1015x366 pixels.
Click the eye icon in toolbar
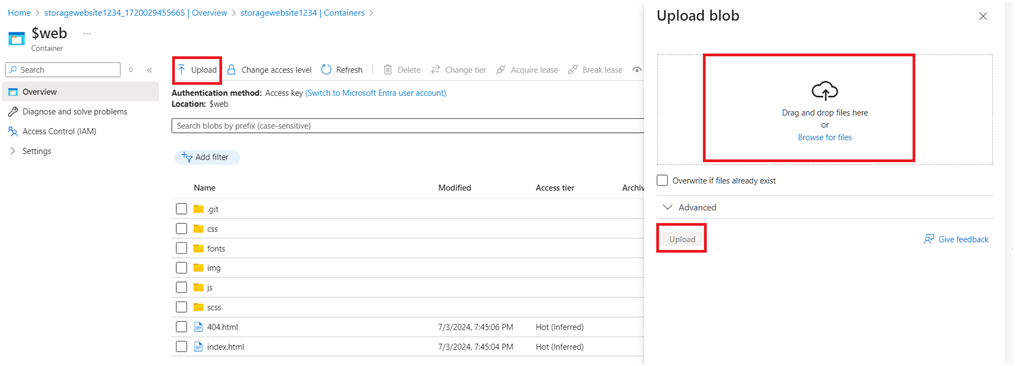[637, 70]
